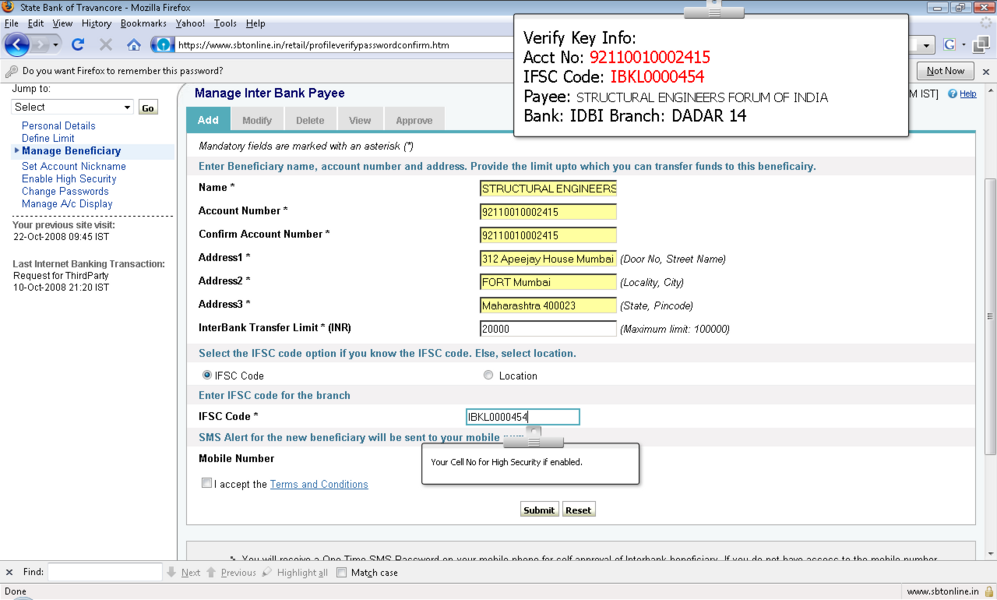The width and height of the screenshot is (997, 600).
Task: Reload the page with the refresh icon
Action: pyautogui.click(x=78, y=45)
